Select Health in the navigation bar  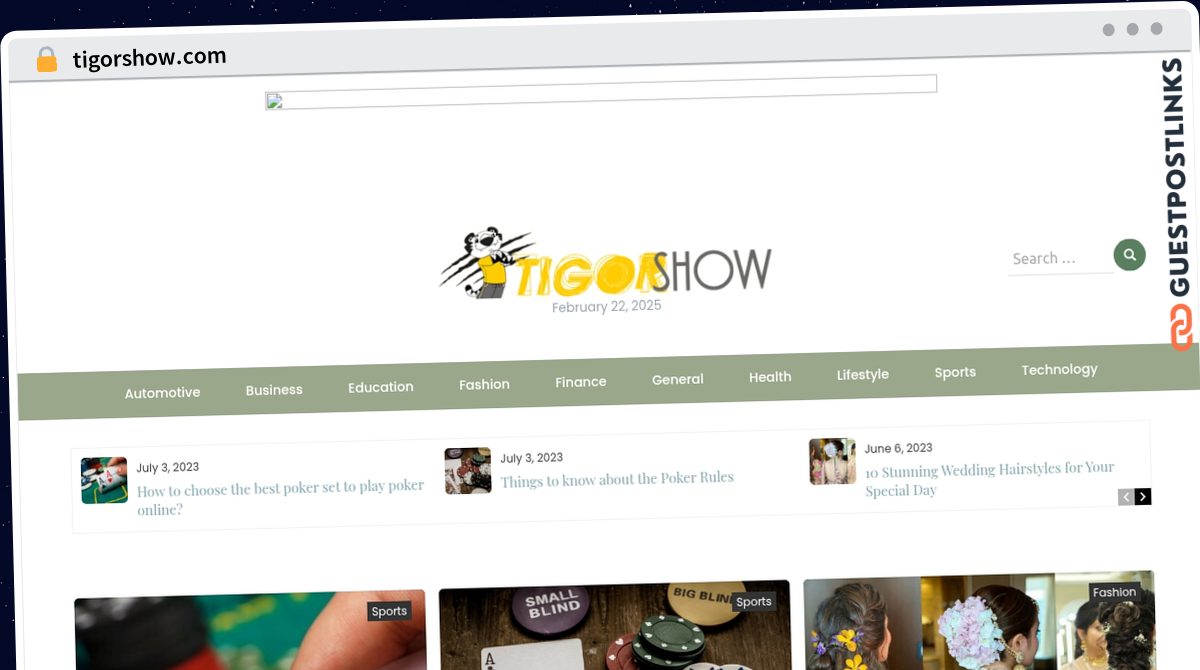[770, 377]
